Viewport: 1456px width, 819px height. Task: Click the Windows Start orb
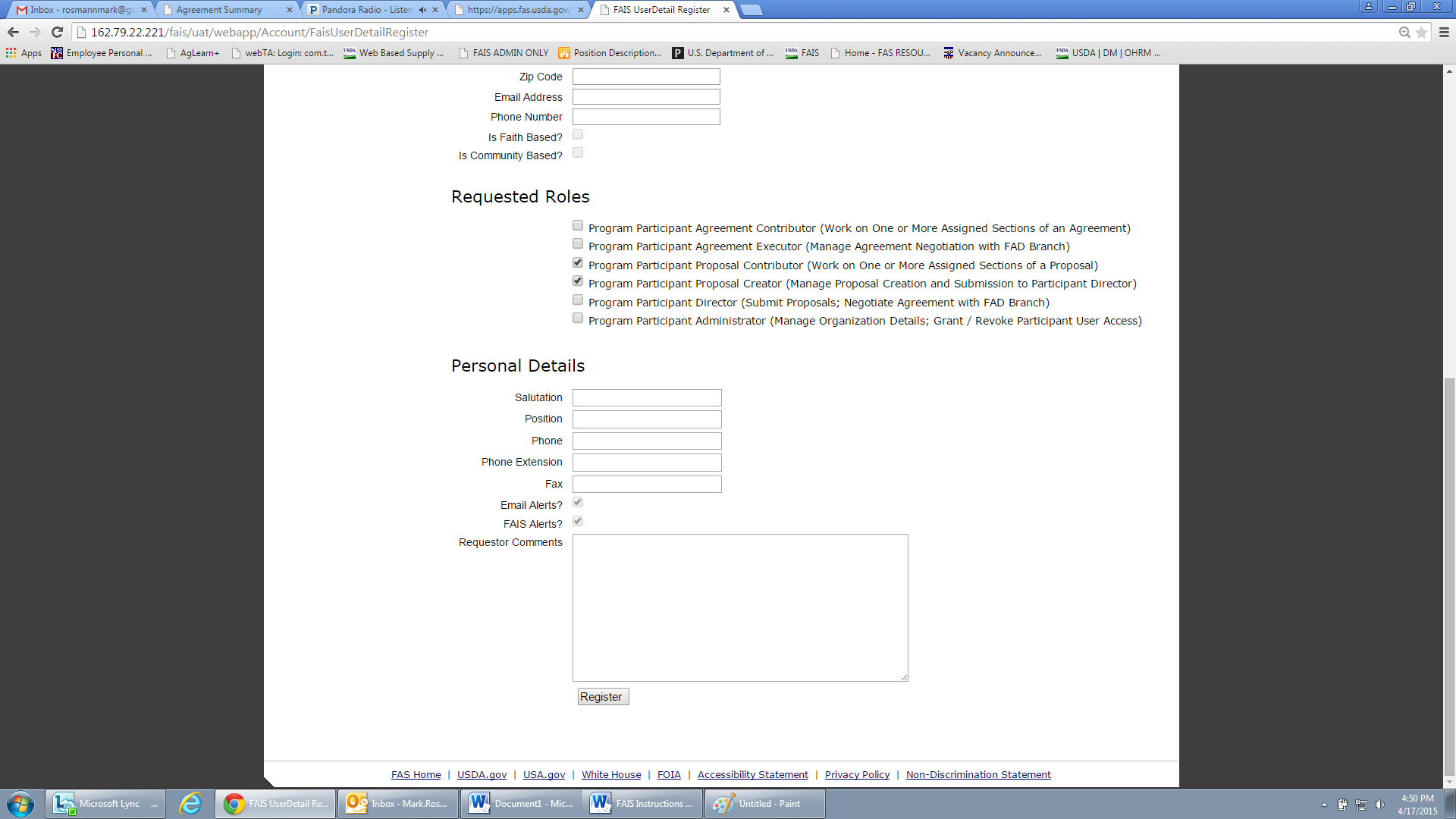(x=20, y=804)
